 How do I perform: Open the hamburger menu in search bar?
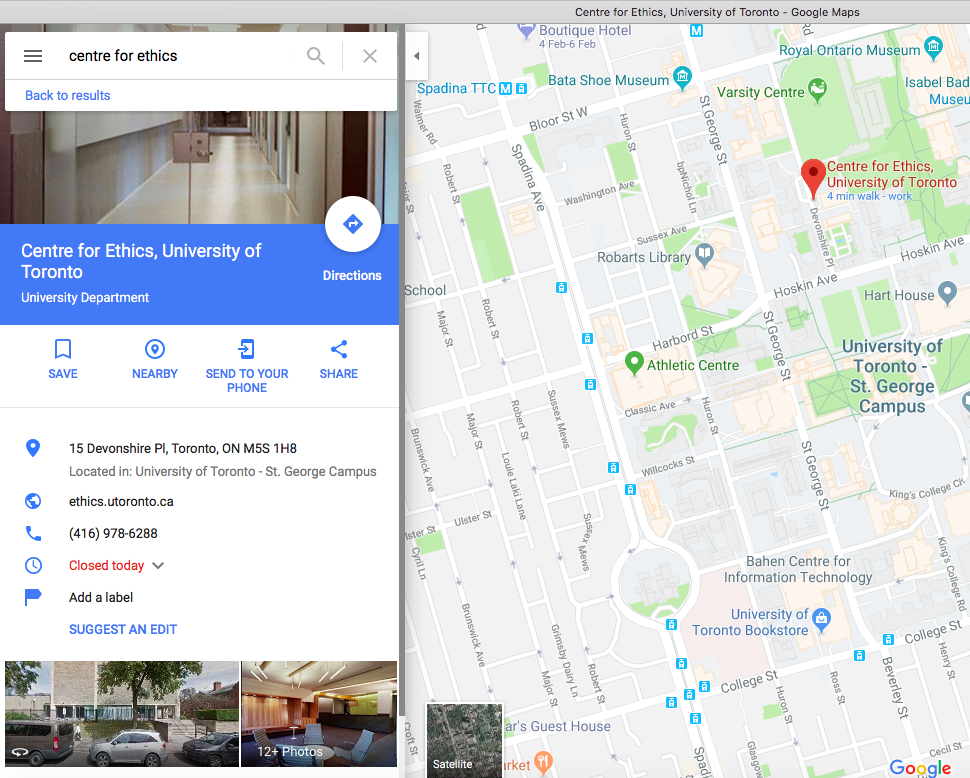tap(33, 56)
